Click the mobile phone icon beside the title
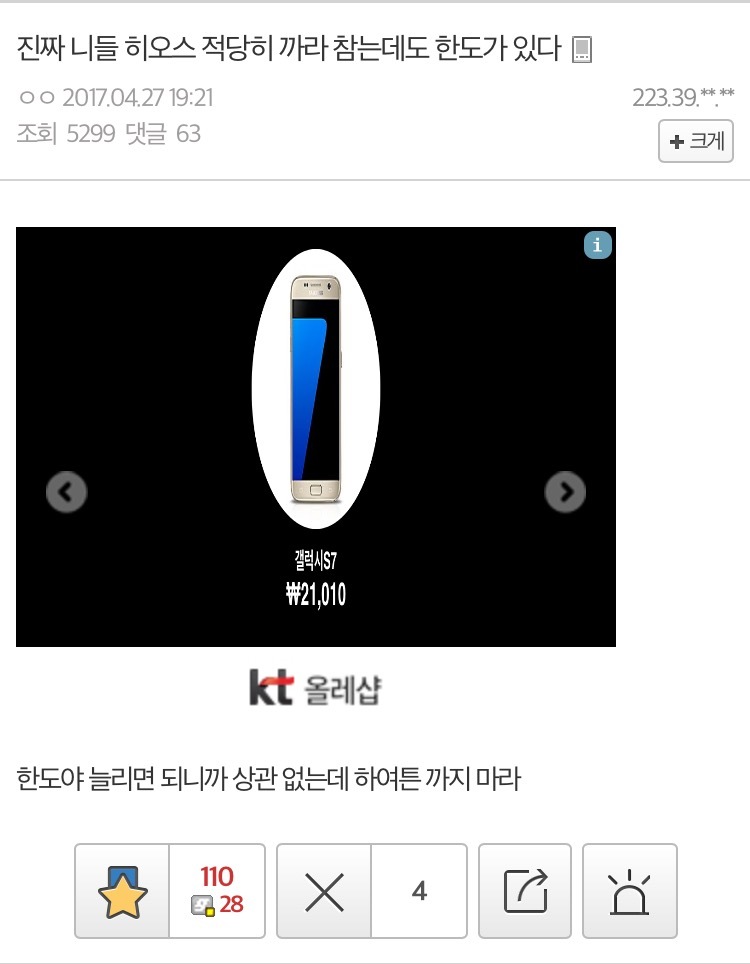This screenshot has height=964, width=750. pyautogui.click(x=582, y=50)
